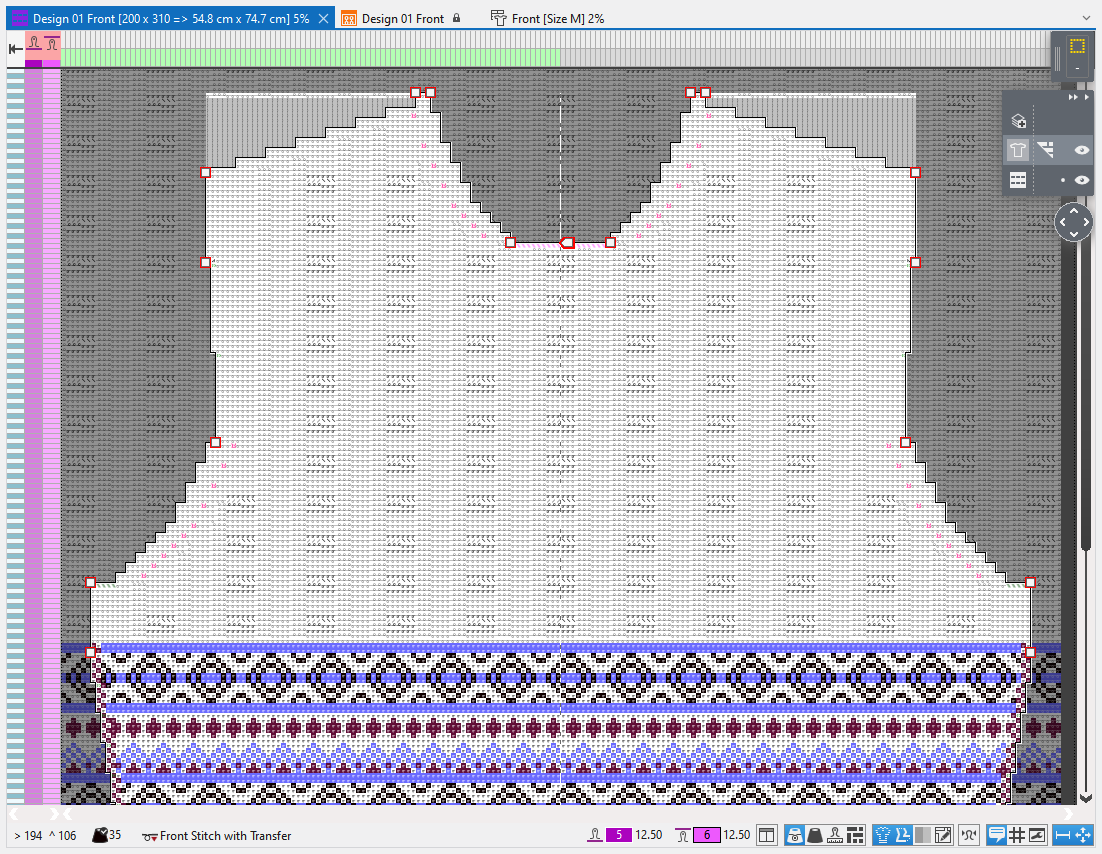Click the horizontal width-fit icon in status bar
Screen dimensions: 1102x854
click(x=1063, y=835)
